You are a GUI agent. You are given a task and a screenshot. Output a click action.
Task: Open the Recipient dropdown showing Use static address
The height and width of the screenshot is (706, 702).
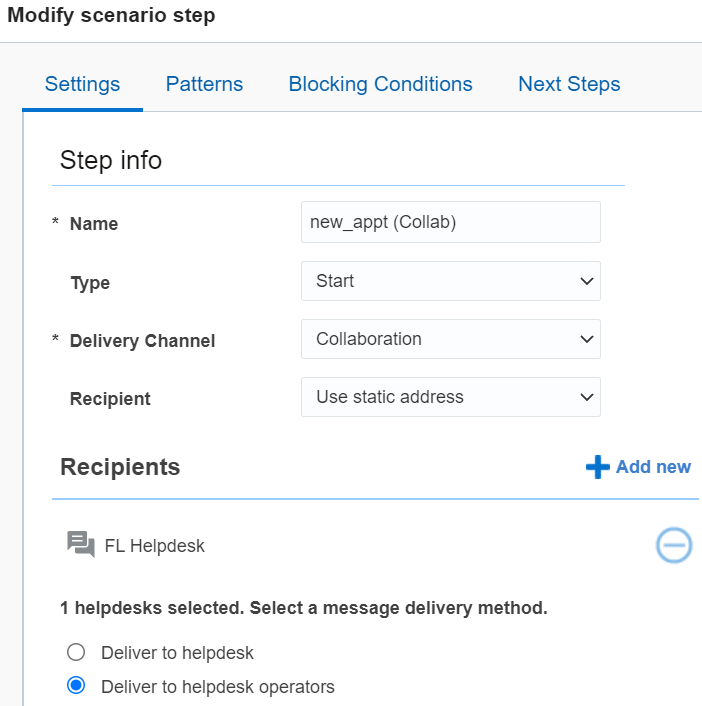(450, 397)
